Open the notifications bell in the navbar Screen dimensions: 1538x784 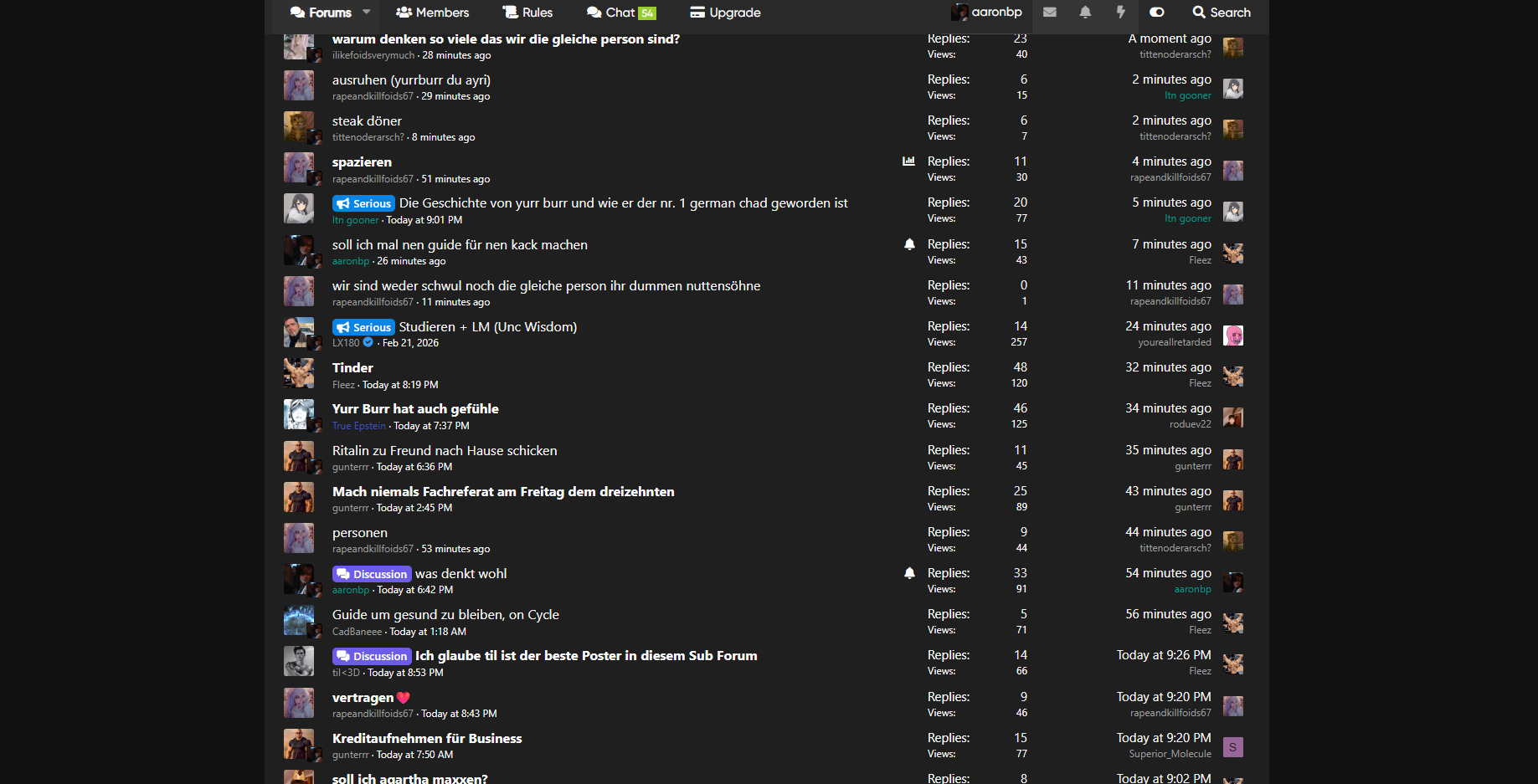point(1085,13)
